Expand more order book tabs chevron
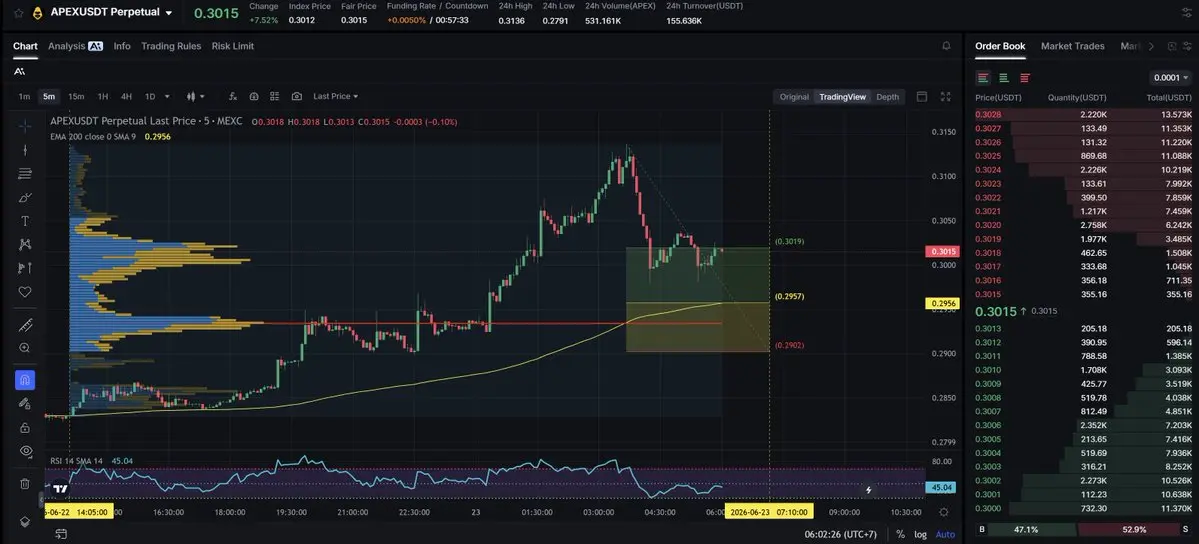Screen dimensions: 1199x544 pos(1152,46)
